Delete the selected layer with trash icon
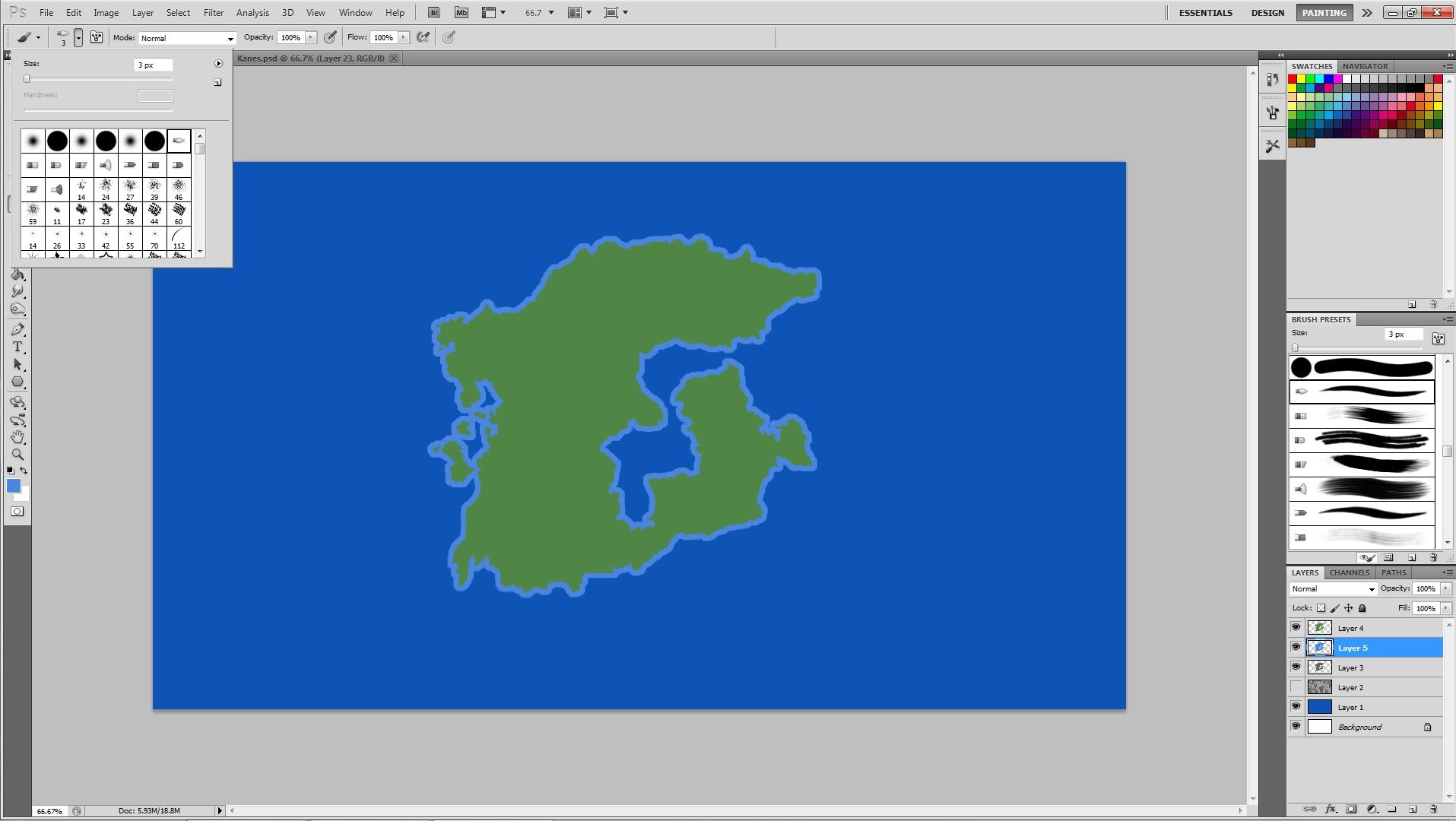Image resolution: width=1456 pixels, height=821 pixels. pos(1433,810)
